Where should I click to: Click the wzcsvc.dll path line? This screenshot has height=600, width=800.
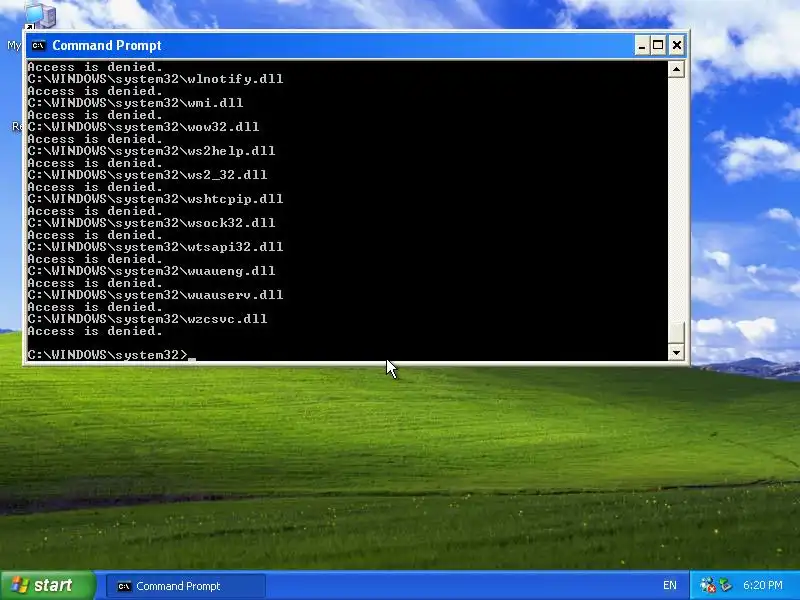coord(147,319)
